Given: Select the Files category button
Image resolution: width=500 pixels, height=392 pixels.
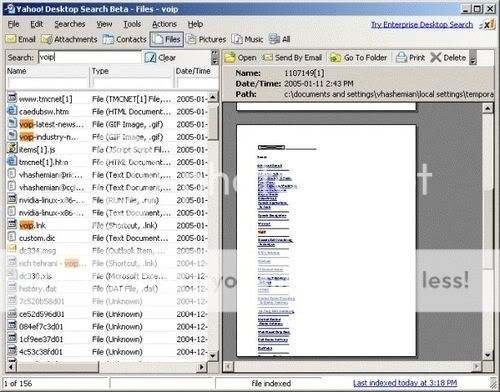Looking at the screenshot, I should (x=167, y=39).
